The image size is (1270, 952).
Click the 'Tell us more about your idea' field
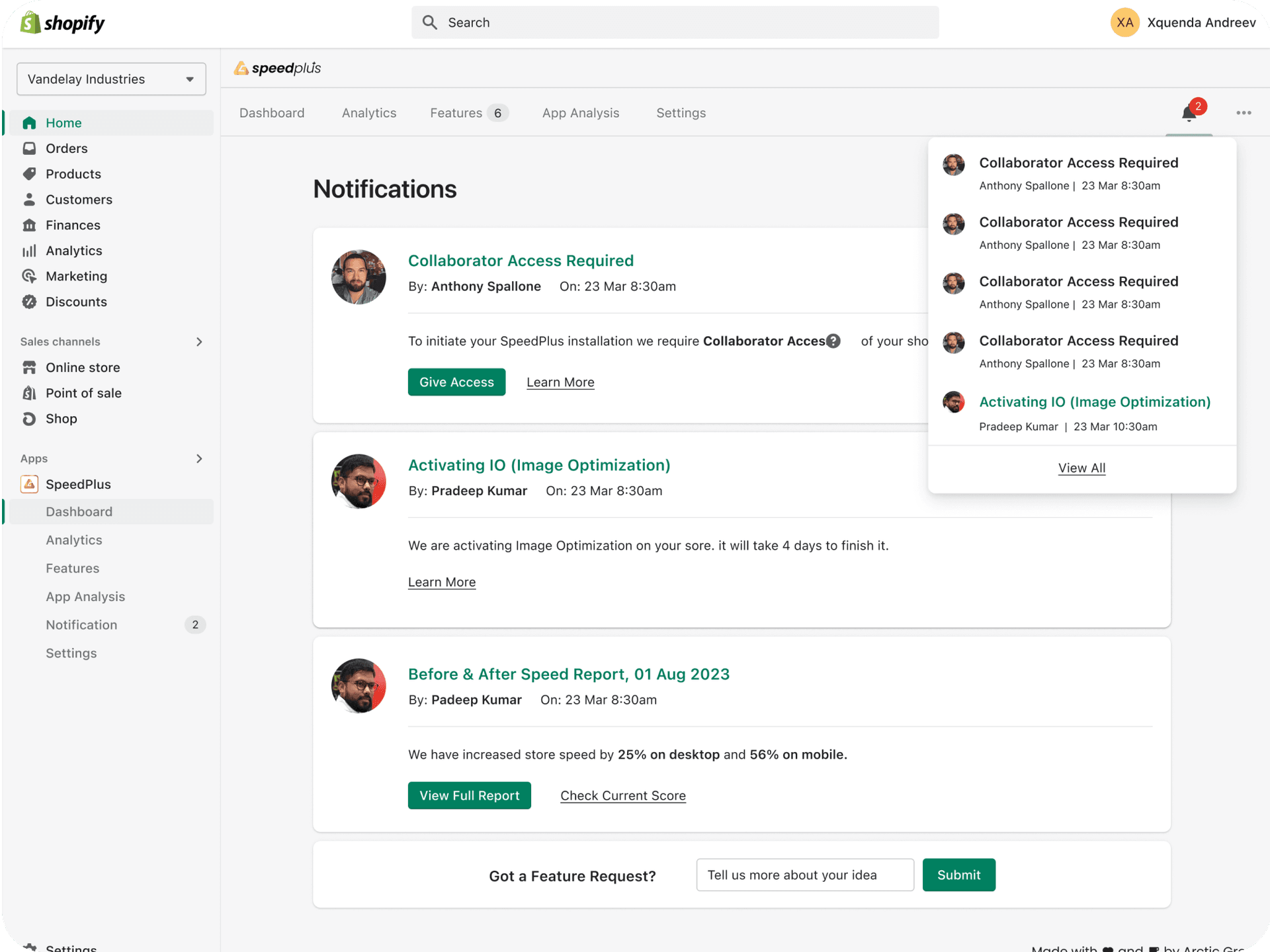tap(805, 875)
